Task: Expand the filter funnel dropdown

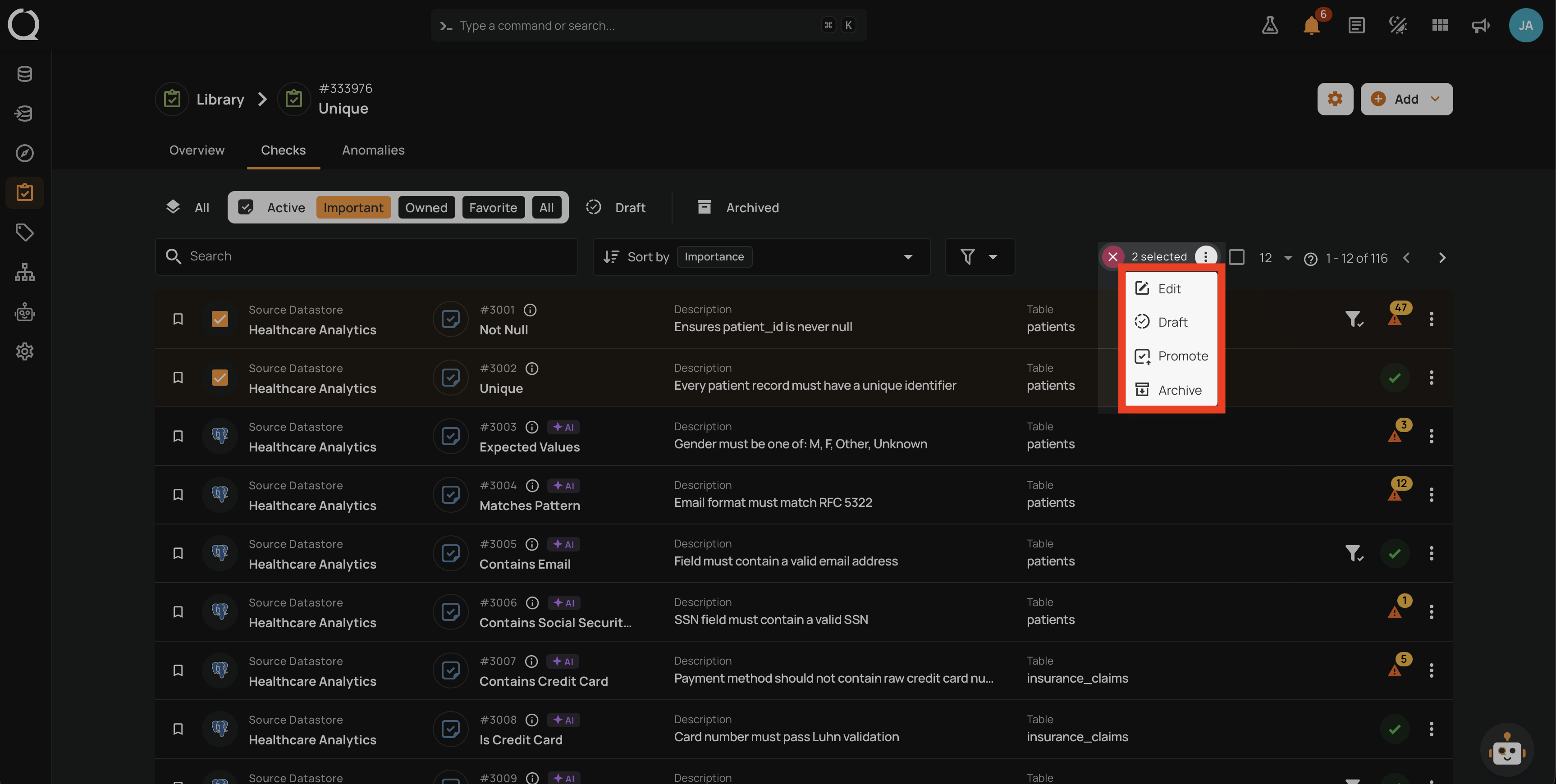Action: click(980, 257)
